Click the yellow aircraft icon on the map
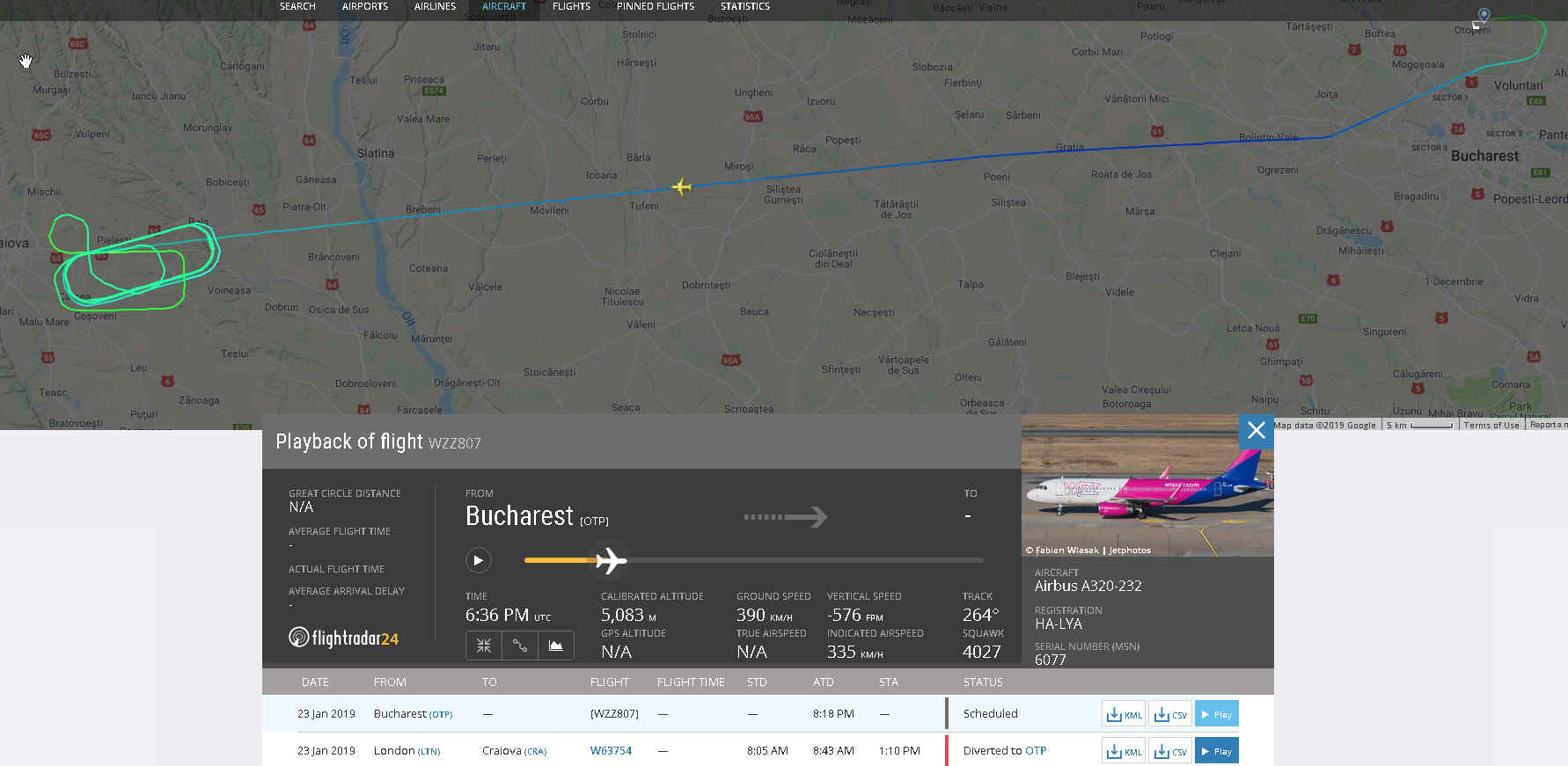The image size is (1568, 766). tap(682, 186)
